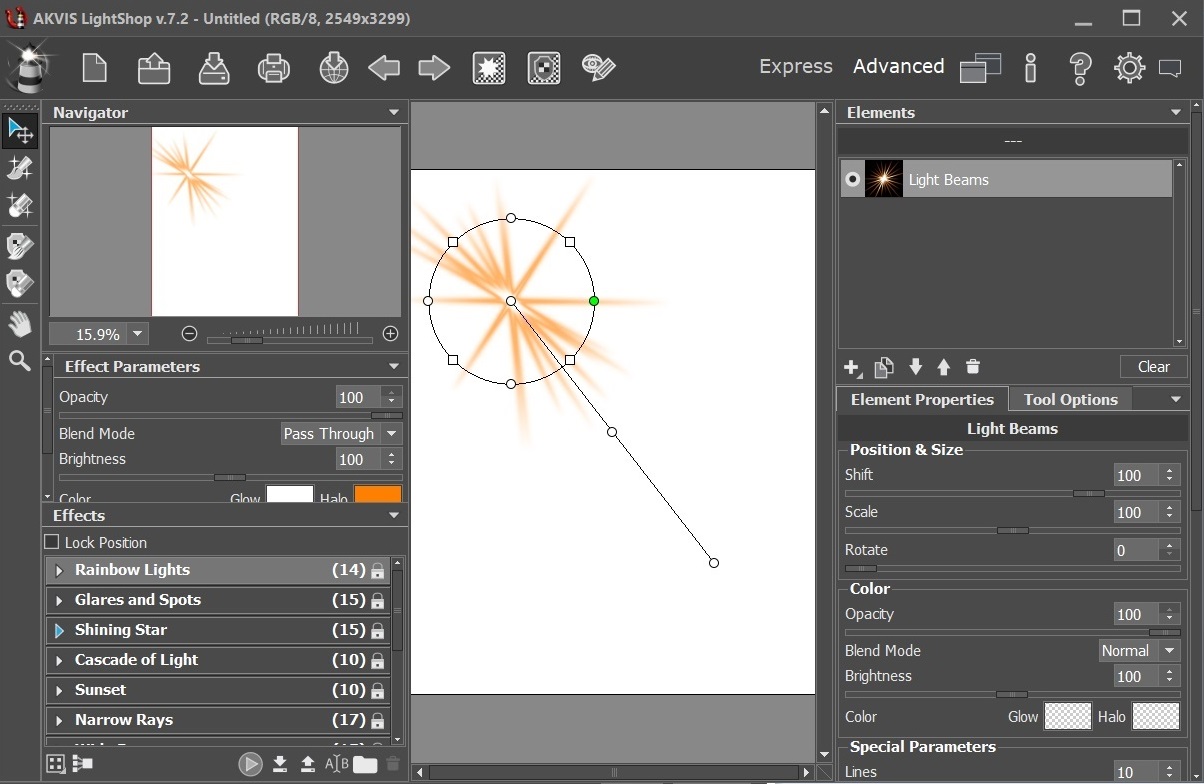Open Effect Parameters Glow white color swatch

290,495
